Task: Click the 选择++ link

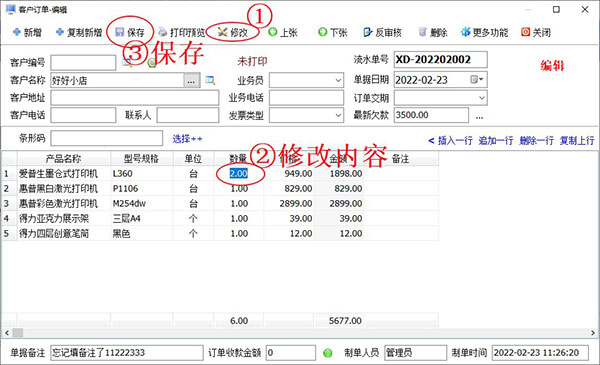Action: coord(187,139)
